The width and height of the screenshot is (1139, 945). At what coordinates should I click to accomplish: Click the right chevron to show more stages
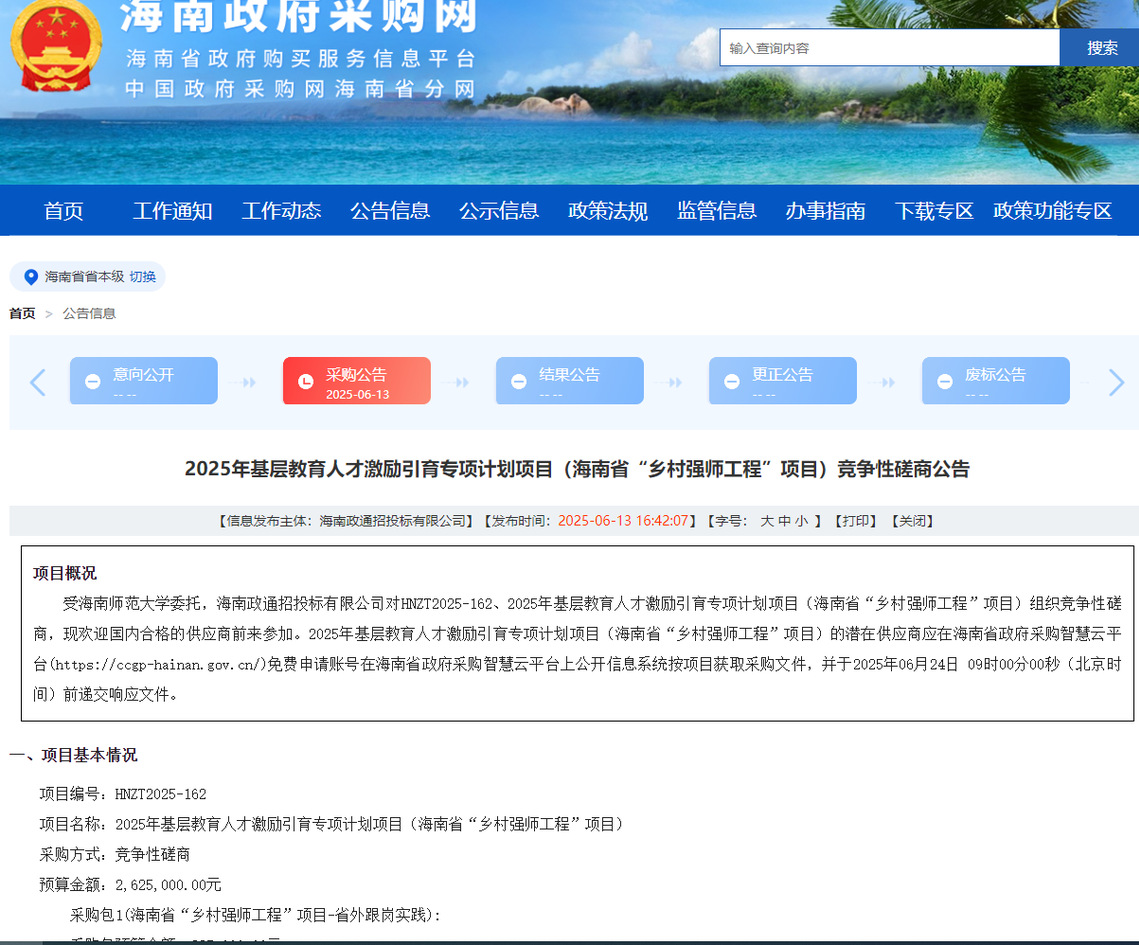[x=1115, y=382]
